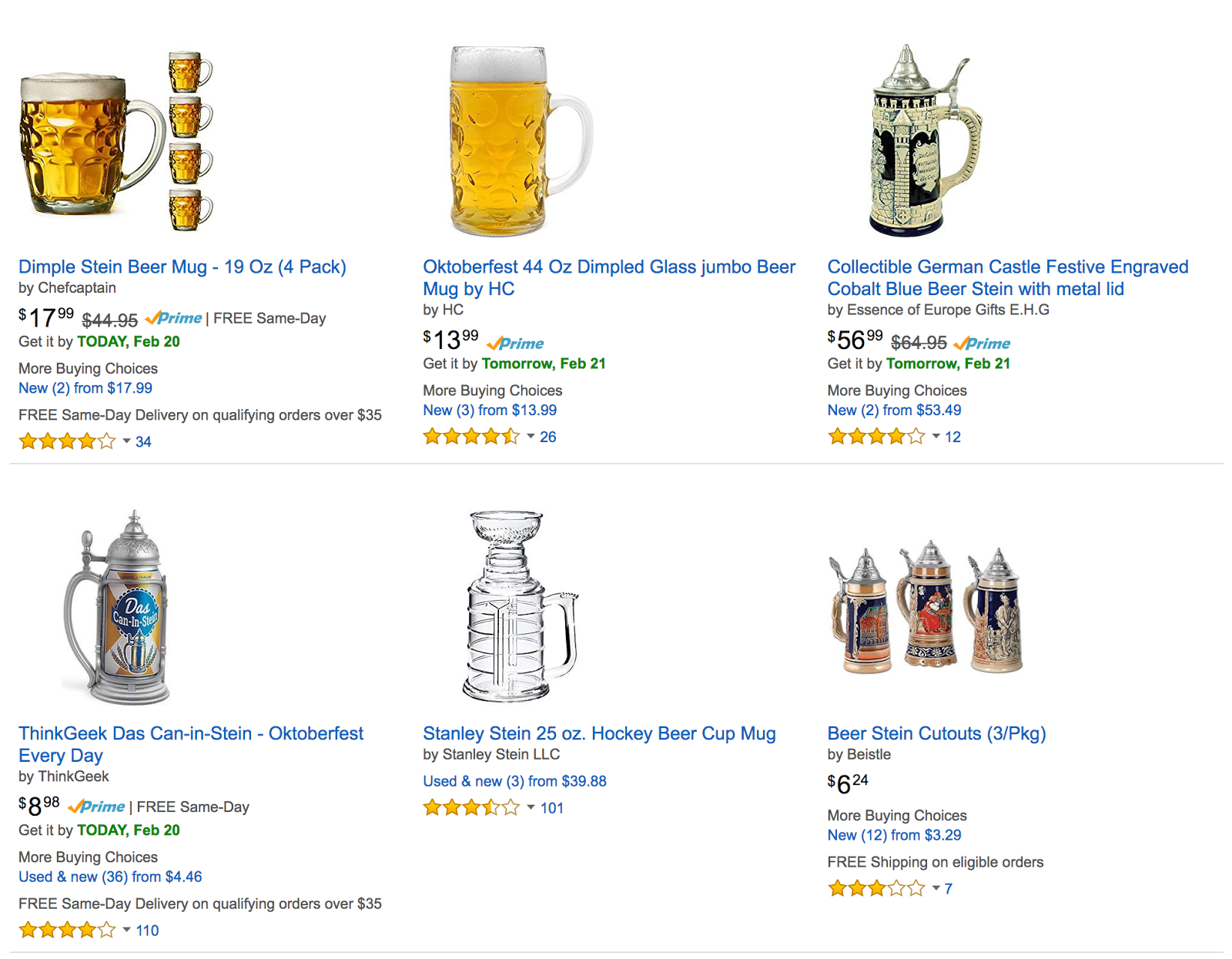
Task: Open rating dropdown arrow beside 101 reviews
Action: pos(531,808)
